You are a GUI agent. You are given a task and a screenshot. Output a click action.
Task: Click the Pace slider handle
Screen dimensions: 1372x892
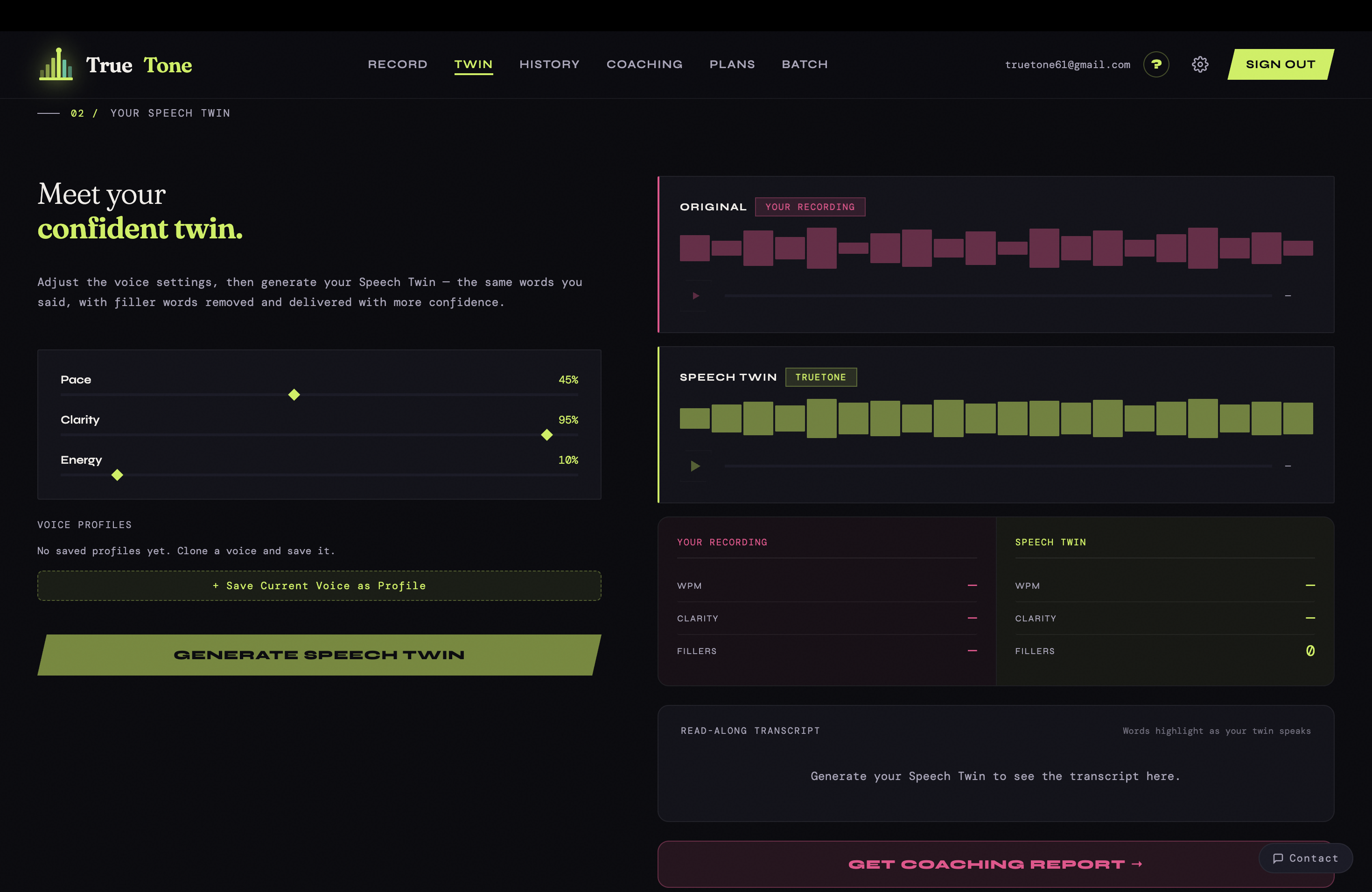coord(294,395)
